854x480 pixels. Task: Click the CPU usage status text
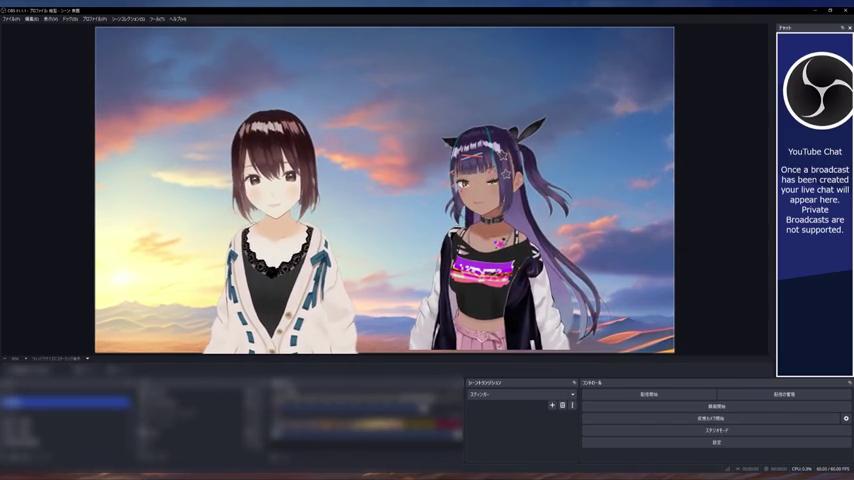(x=802, y=469)
